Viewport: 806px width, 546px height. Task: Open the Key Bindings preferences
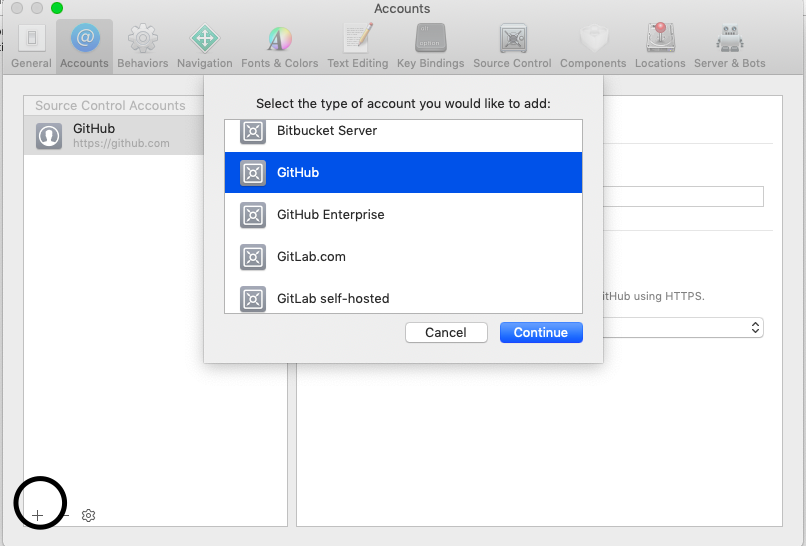pyautogui.click(x=430, y=46)
